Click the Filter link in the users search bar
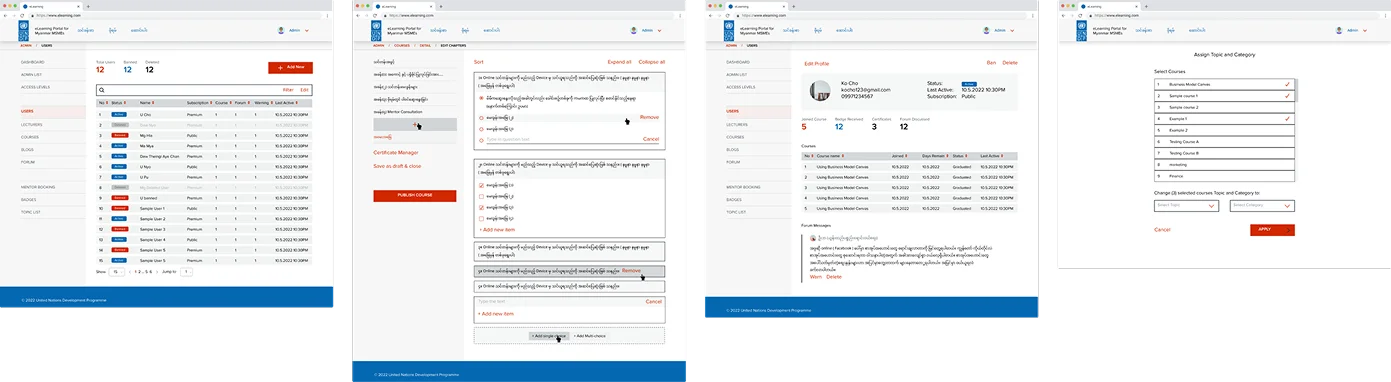Screen dimensions: 1391x382 pyautogui.click(x=288, y=90)
